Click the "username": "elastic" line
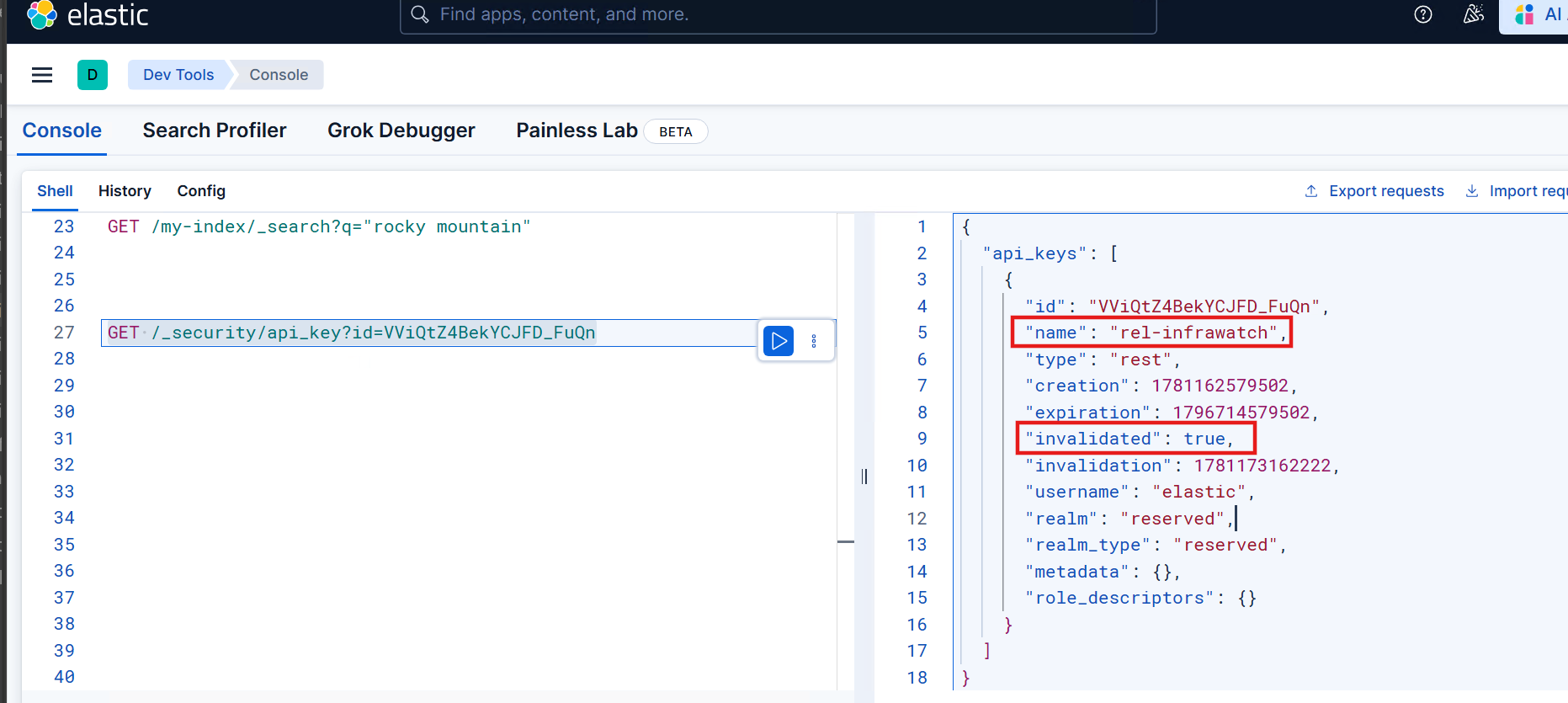1568x703 pixels. click(1140, 492)
